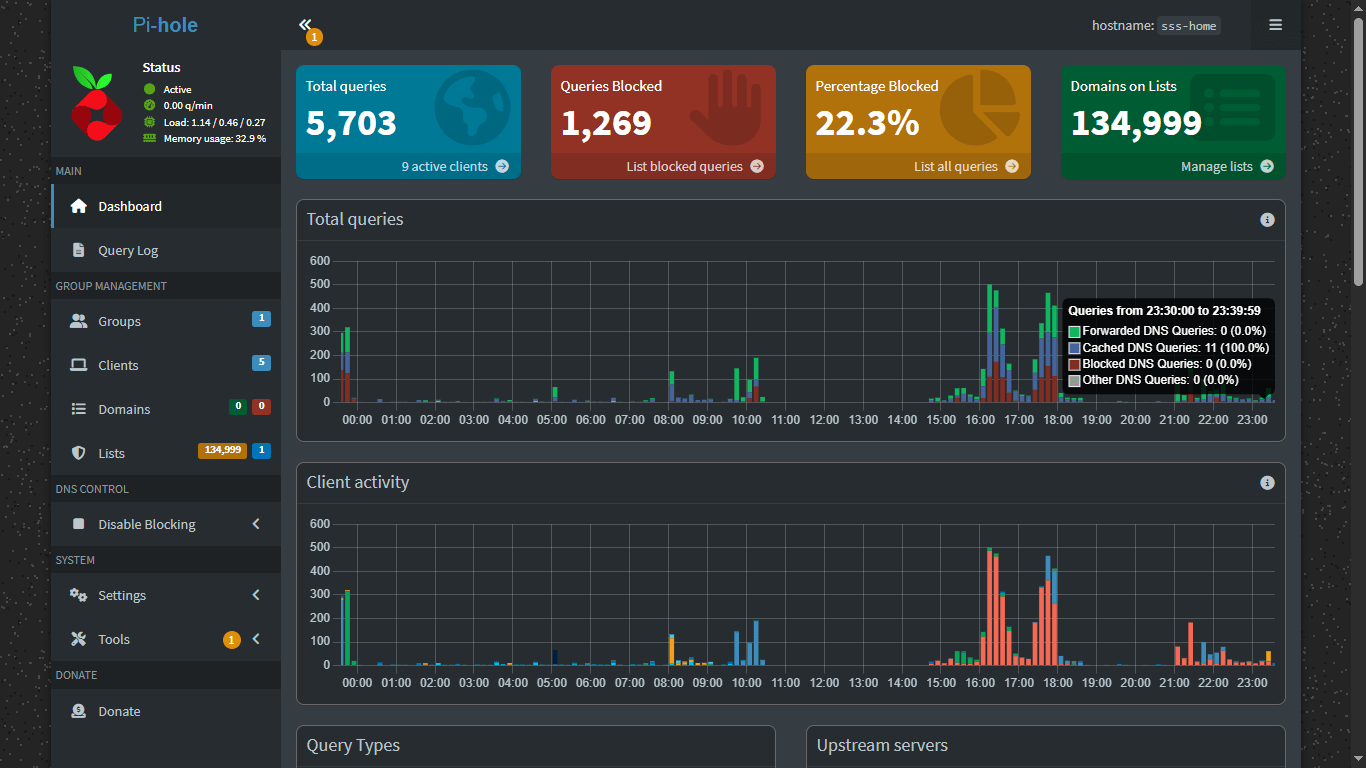Click the 5,703 Total queries value
1366x768 pixels.
351,123
